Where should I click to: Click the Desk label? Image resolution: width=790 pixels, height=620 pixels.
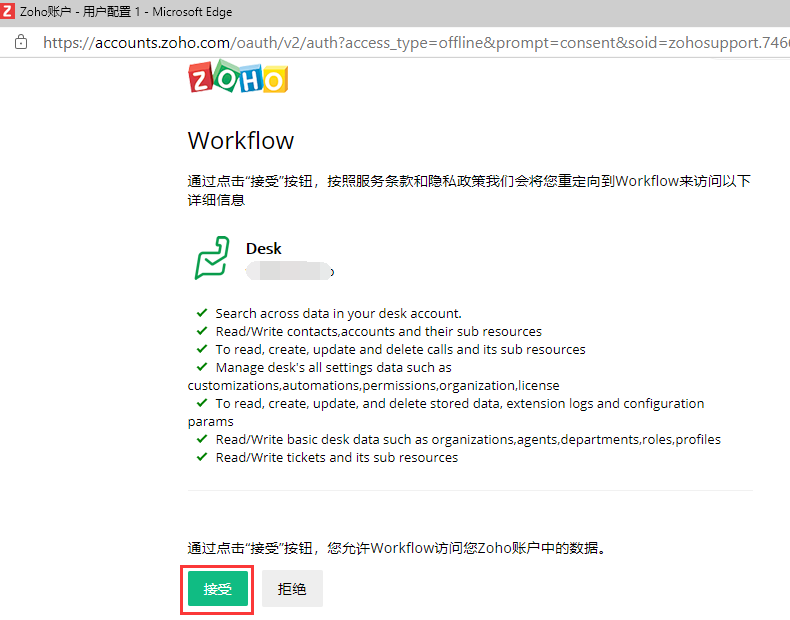264,248
